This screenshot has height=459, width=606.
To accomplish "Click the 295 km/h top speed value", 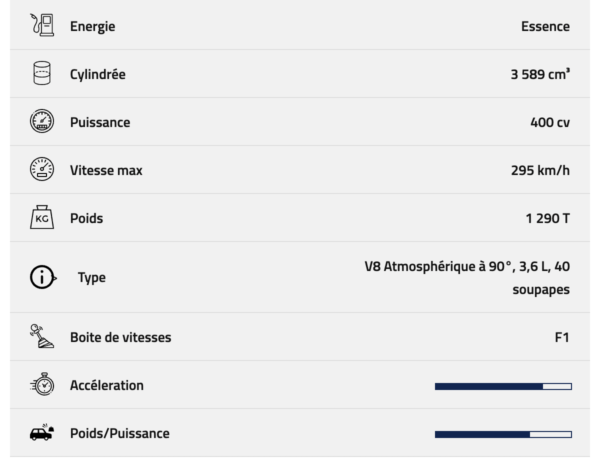I will tap(540, 170).
